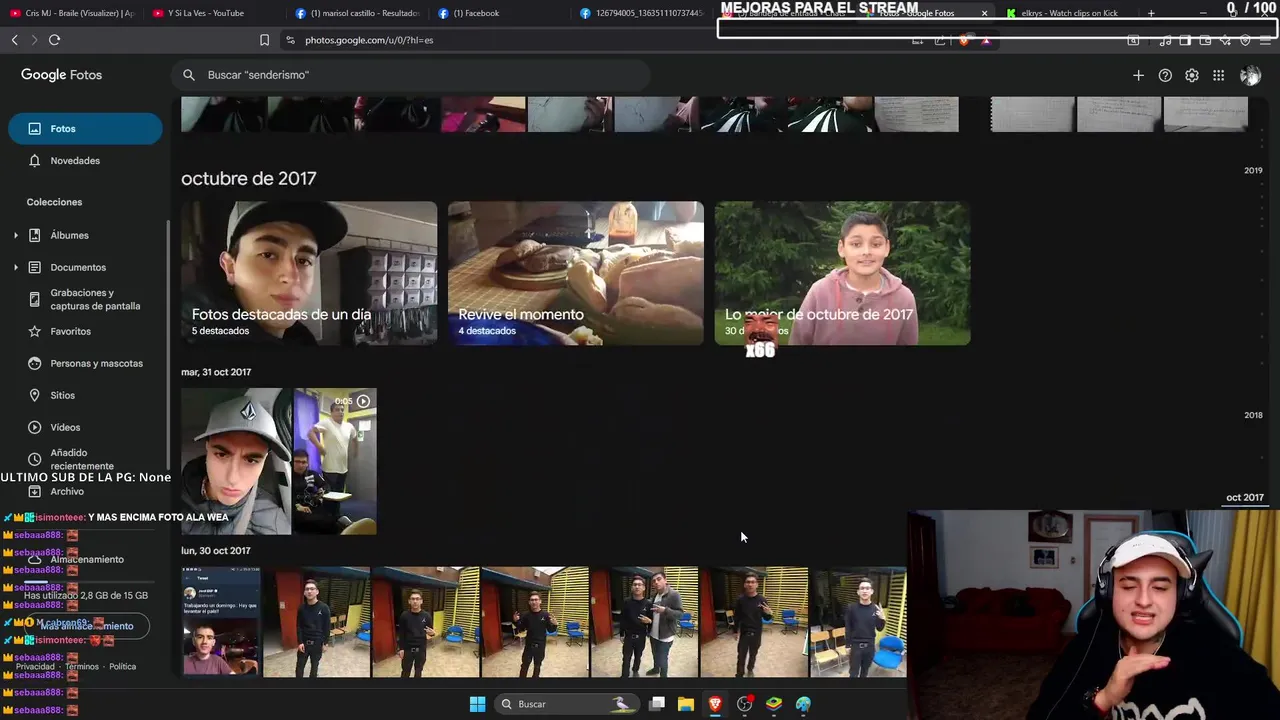Switch to Cris MJ - Braile browser tab

72,13
